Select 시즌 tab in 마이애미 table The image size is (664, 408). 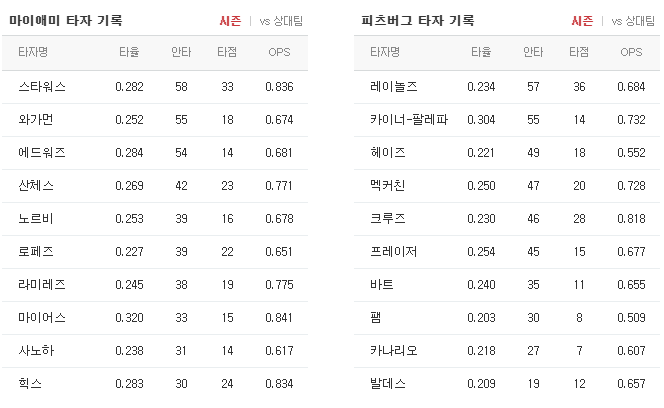point(230,21)
